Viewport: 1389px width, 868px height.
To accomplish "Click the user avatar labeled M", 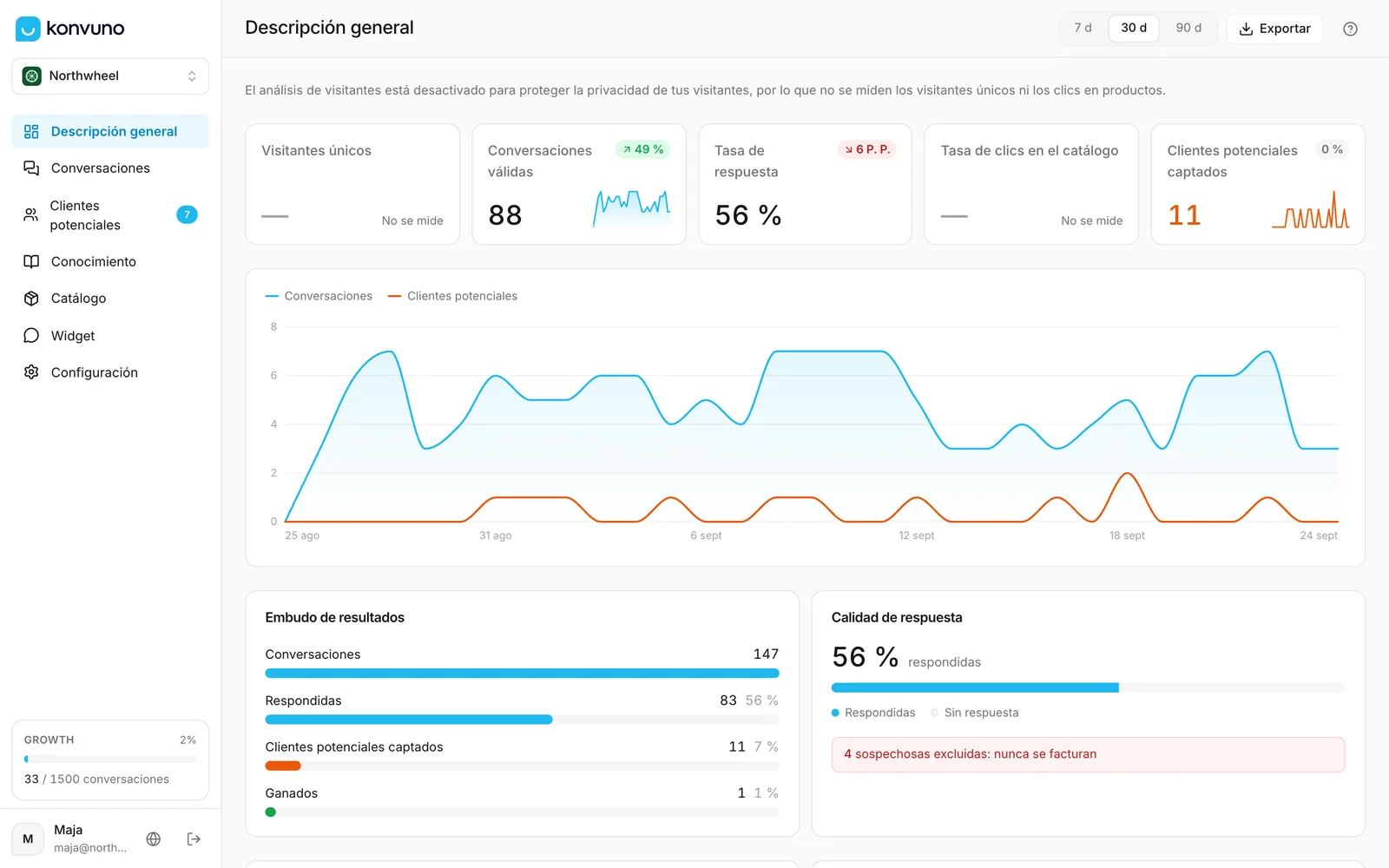I will pyautogui.click(x=28, y=838).
